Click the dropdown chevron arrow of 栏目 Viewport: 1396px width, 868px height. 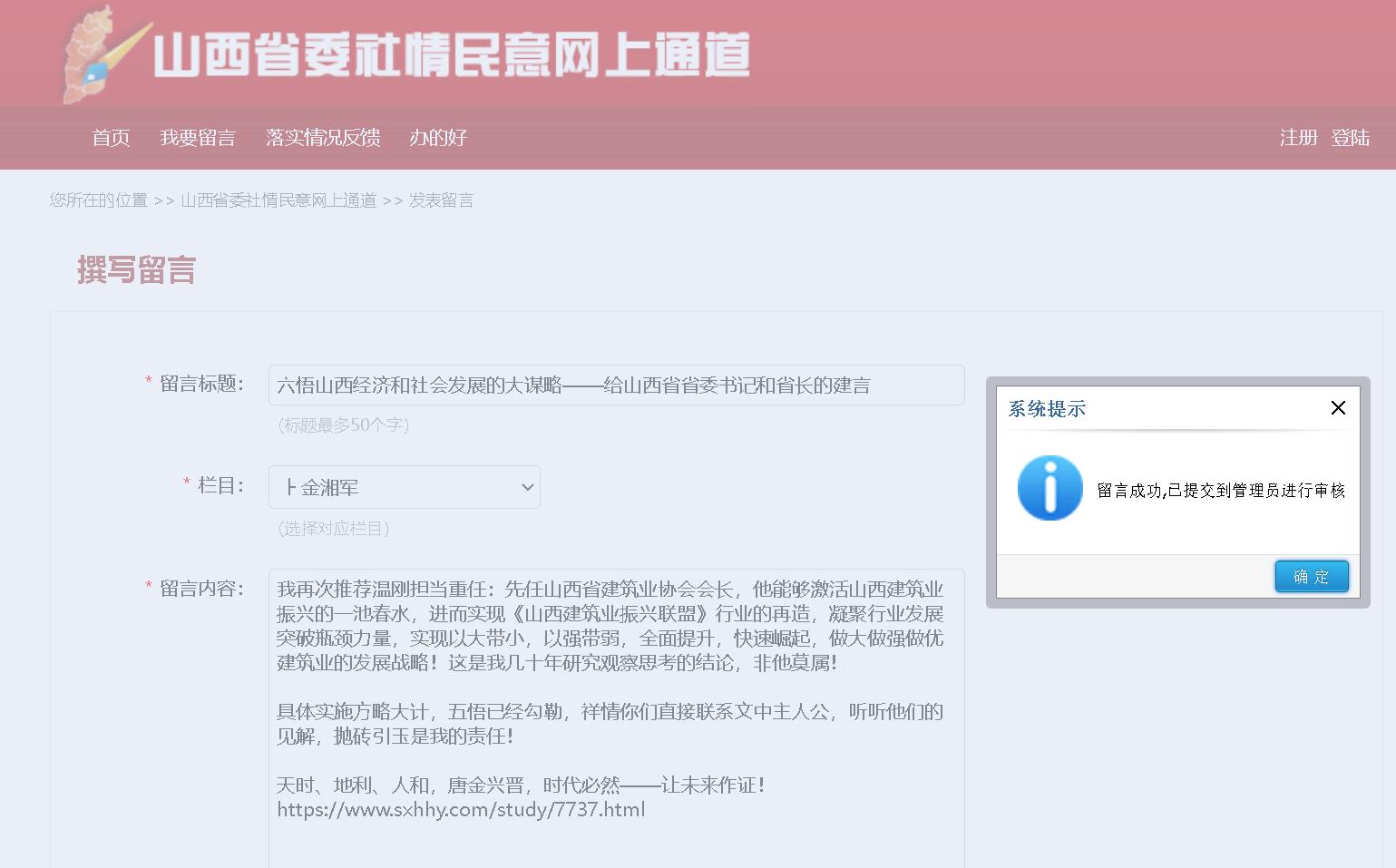pyautogui.click(x=527, y=487)
